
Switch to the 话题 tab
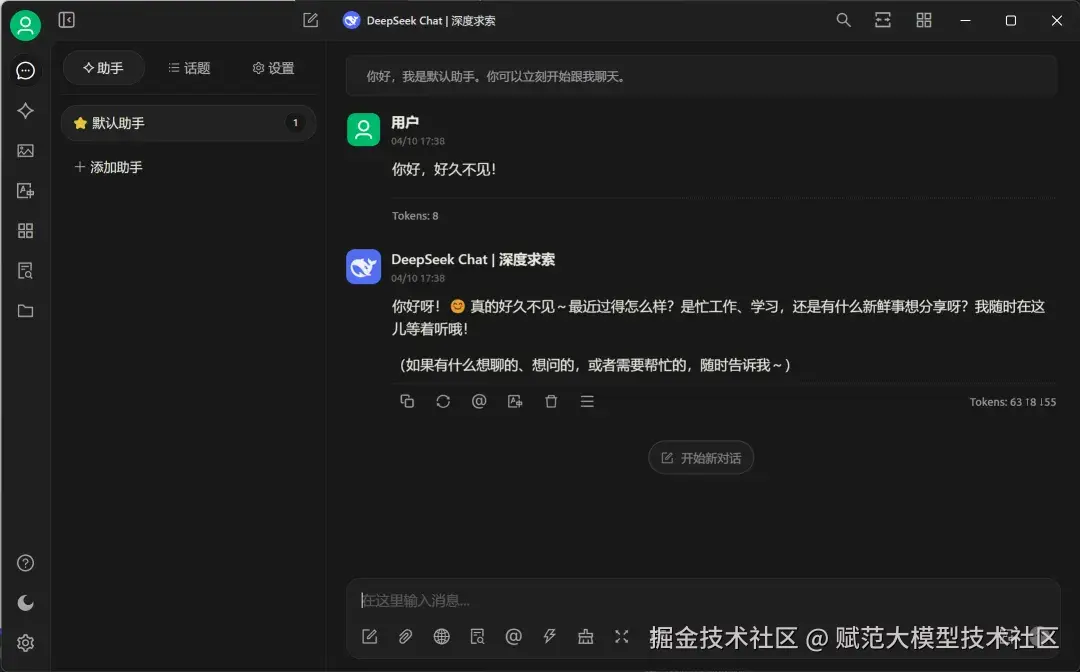tap(189, 68)
